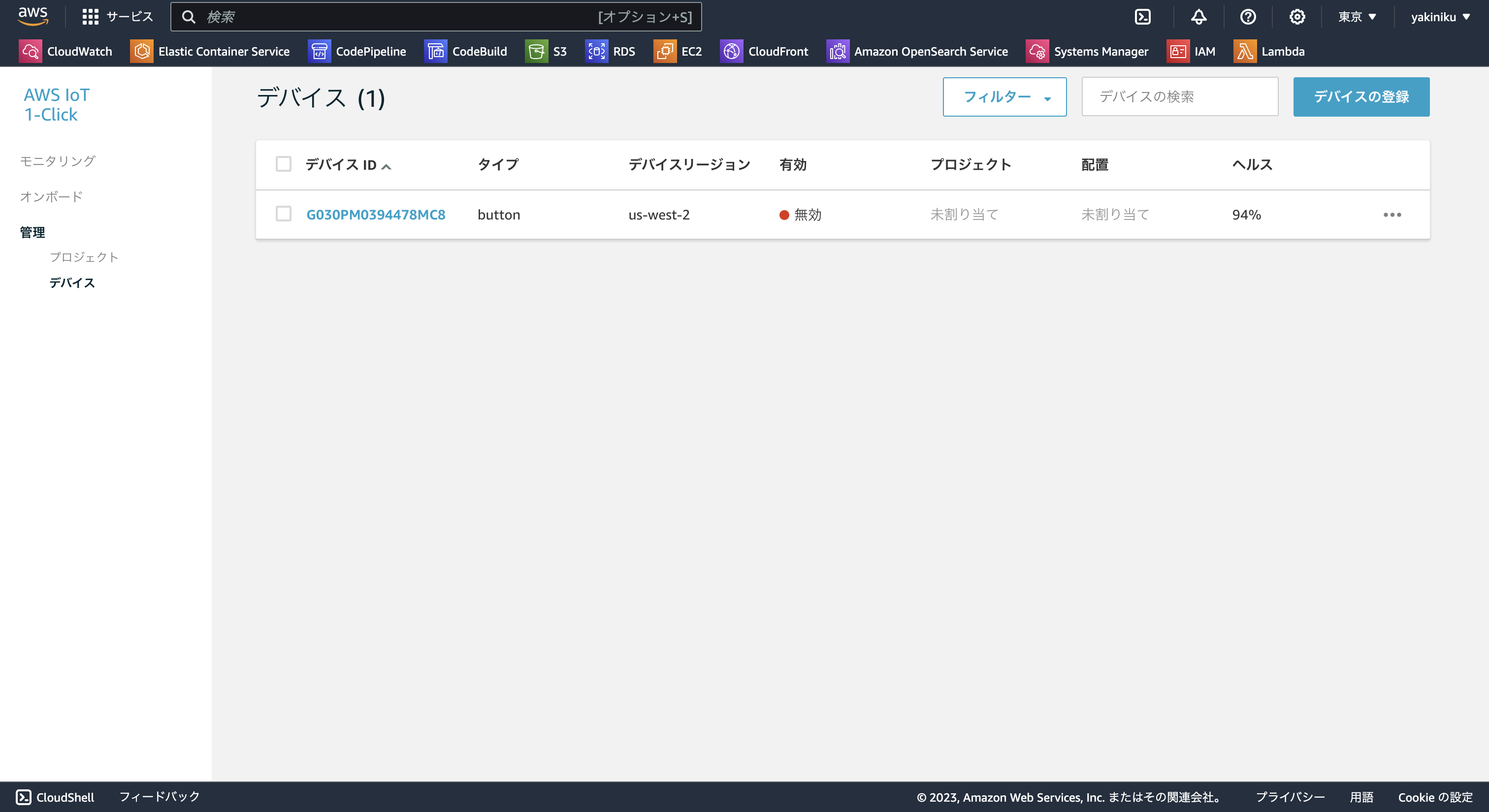Click the デバイスの登録 button

pos(1361,97)
